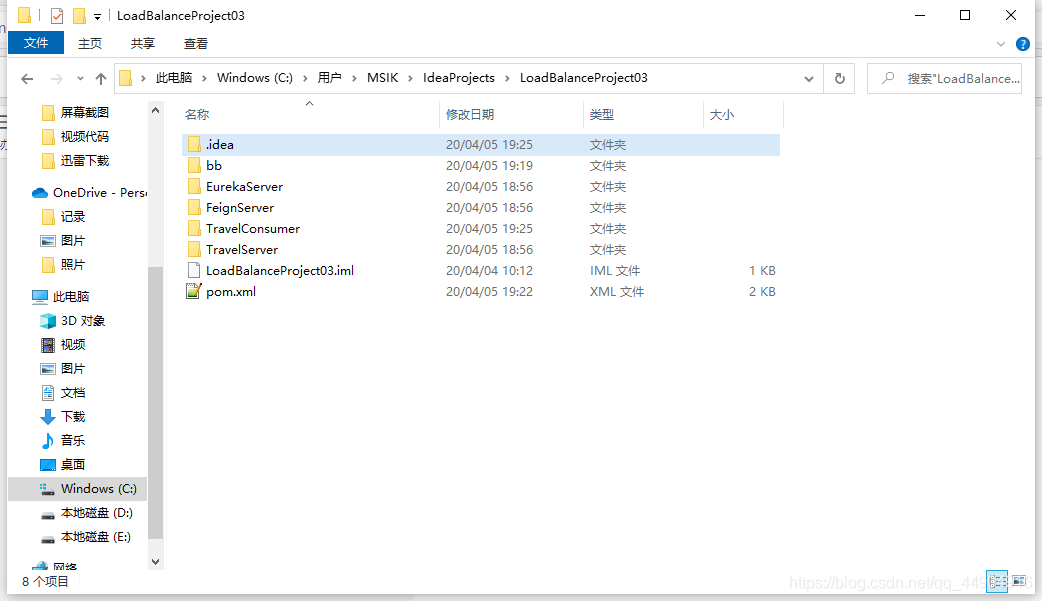Click IdeaProjects in the address breadcrumb
Screen dimensions: 1042x601
pyautogui.click(x=459, y=78)
